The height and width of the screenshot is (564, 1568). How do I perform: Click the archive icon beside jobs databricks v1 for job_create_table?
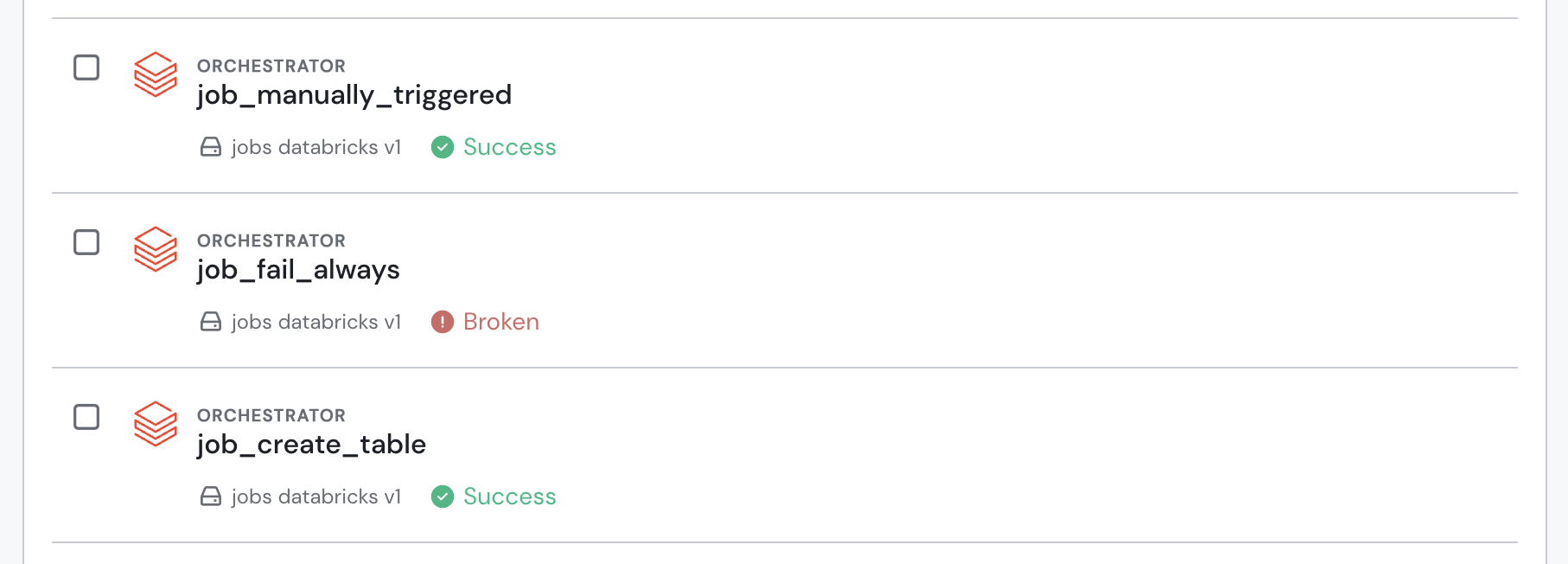pyautogui.click(x=210, y=497)
